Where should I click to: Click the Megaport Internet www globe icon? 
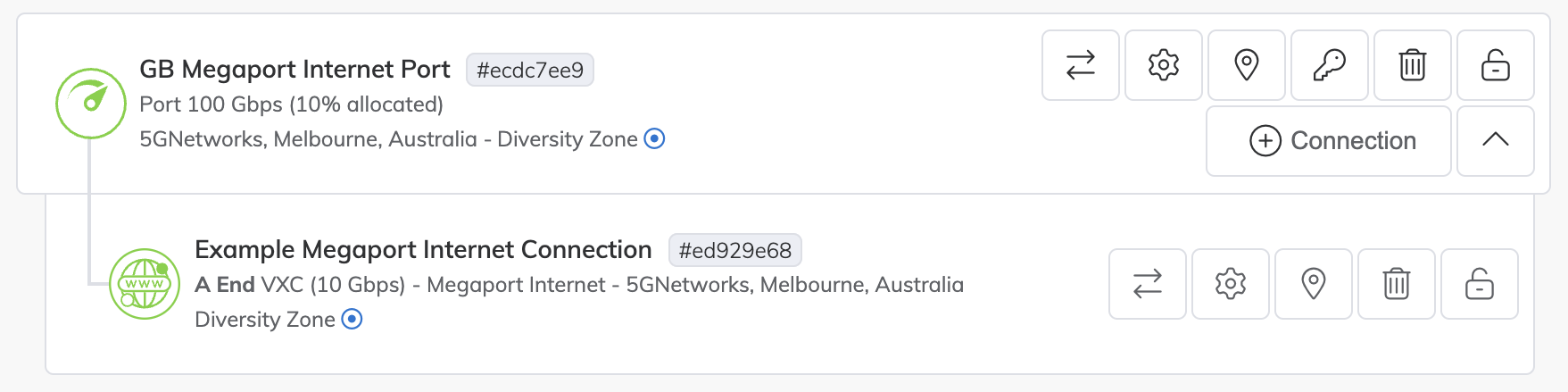(145, 284)
